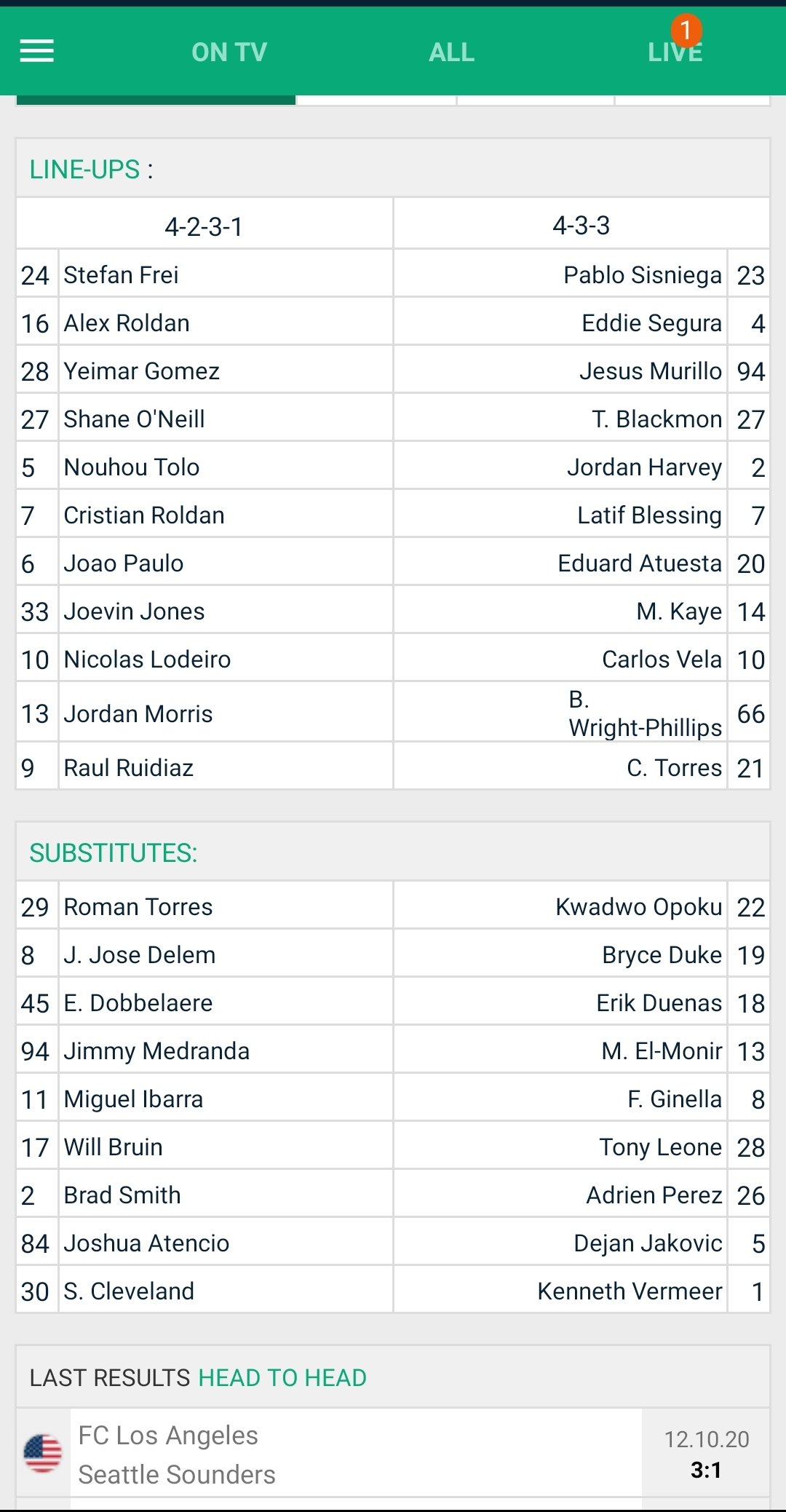The width and height of the screenshot is (786, 1512).
Task: Open the hamburger menu icon
Action: [36, 52]
